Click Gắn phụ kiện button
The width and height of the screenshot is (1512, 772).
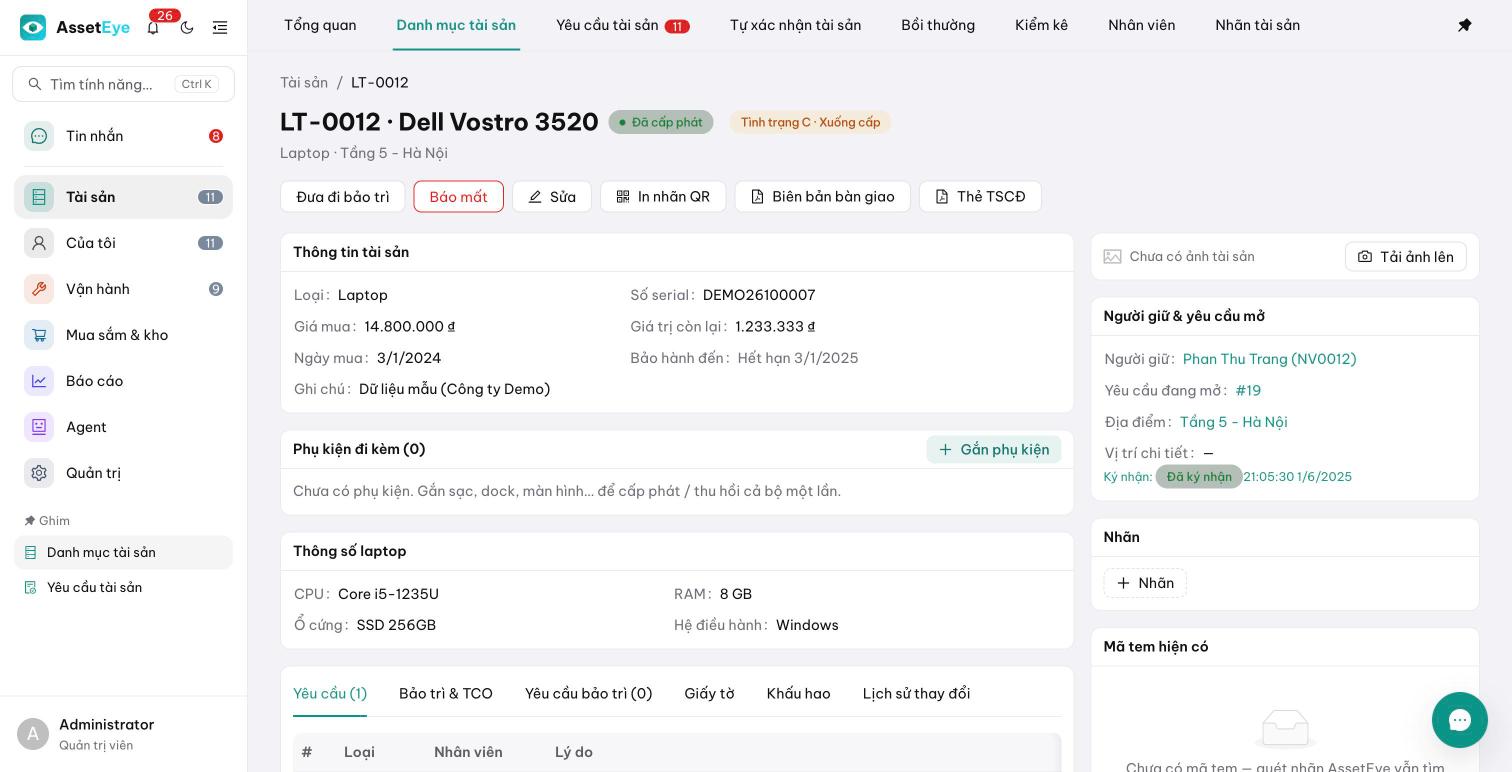[994, 450]
